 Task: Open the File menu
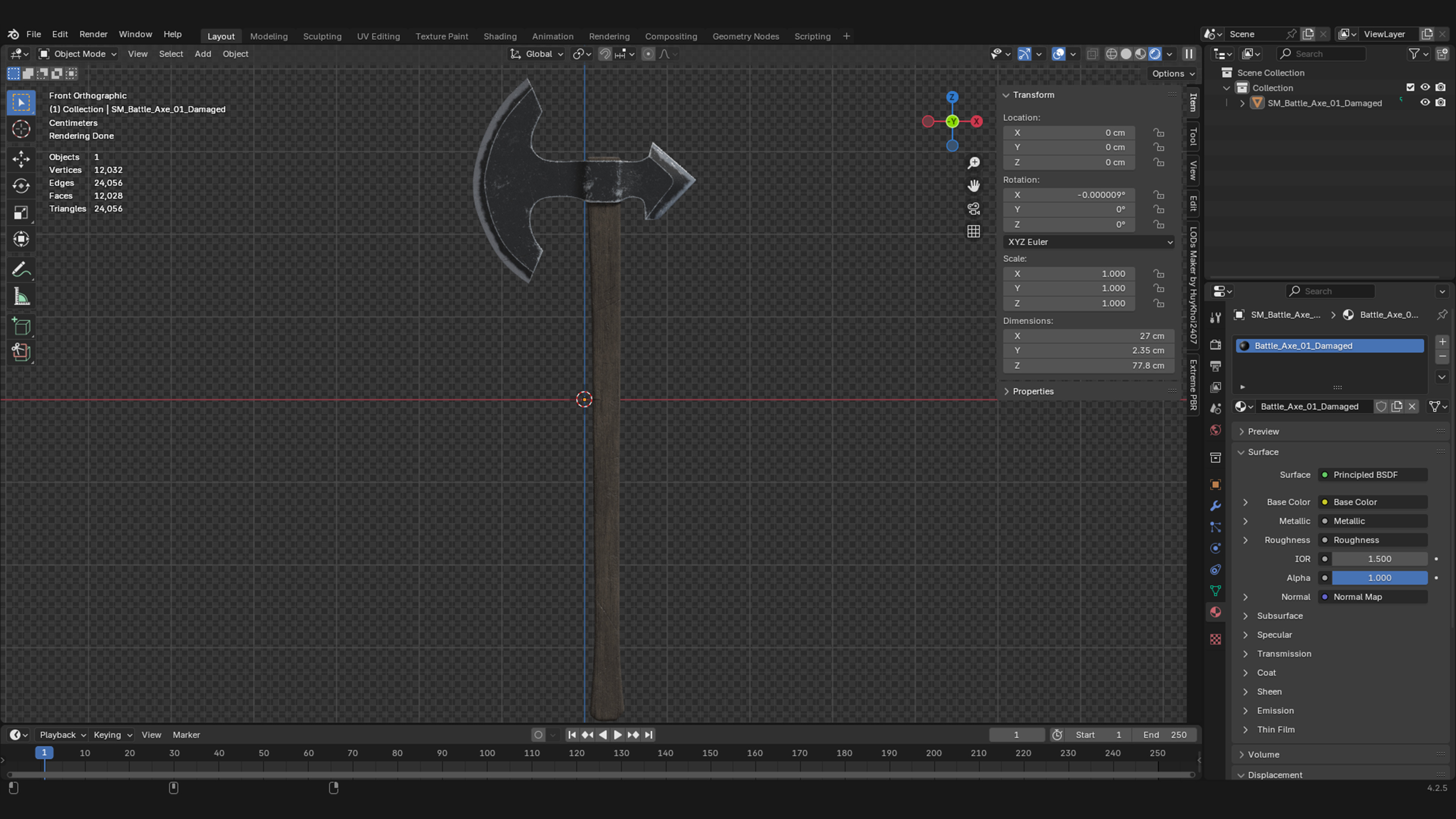[x=33, y=34]
